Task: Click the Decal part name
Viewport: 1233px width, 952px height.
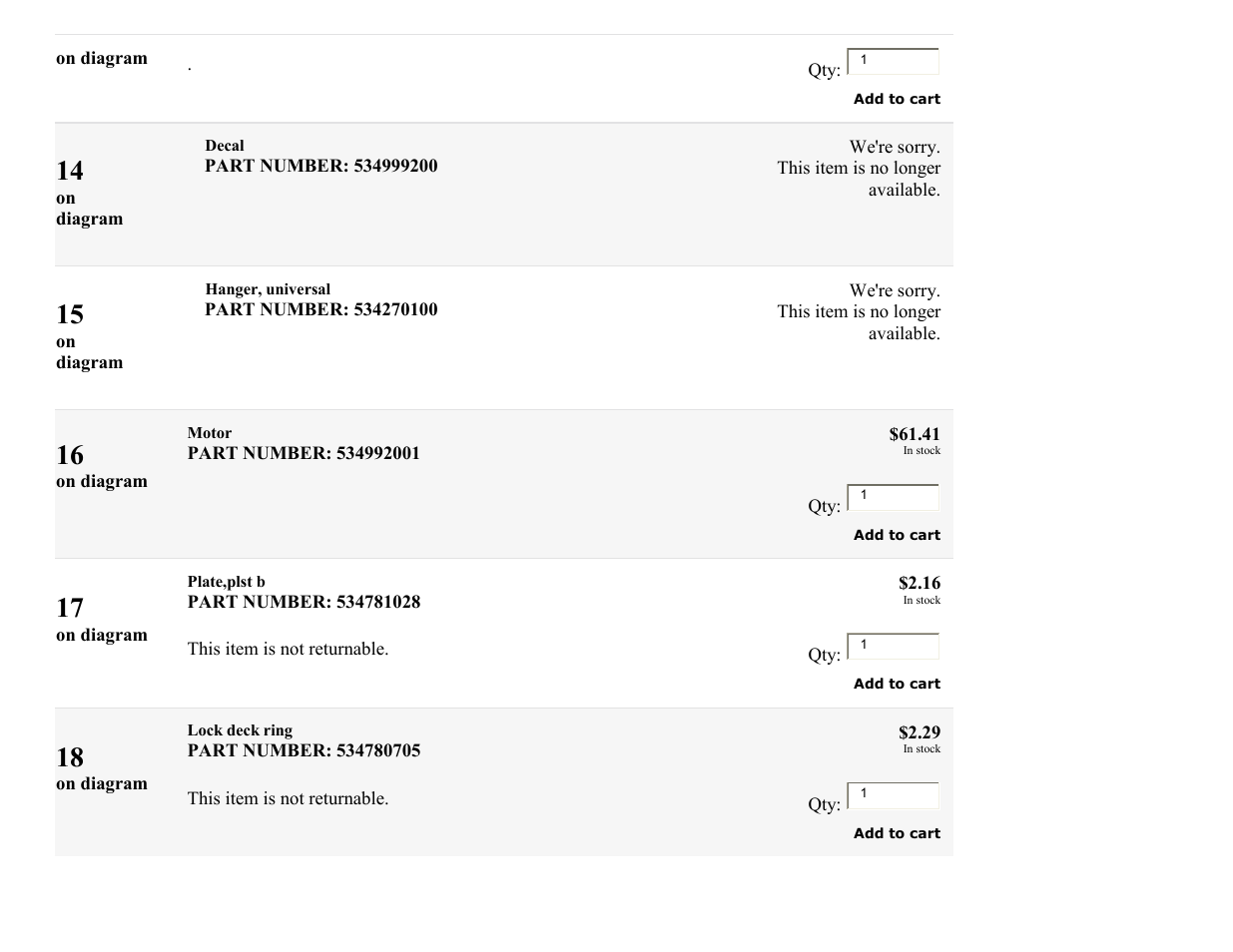Action: (x=225, y=146)
